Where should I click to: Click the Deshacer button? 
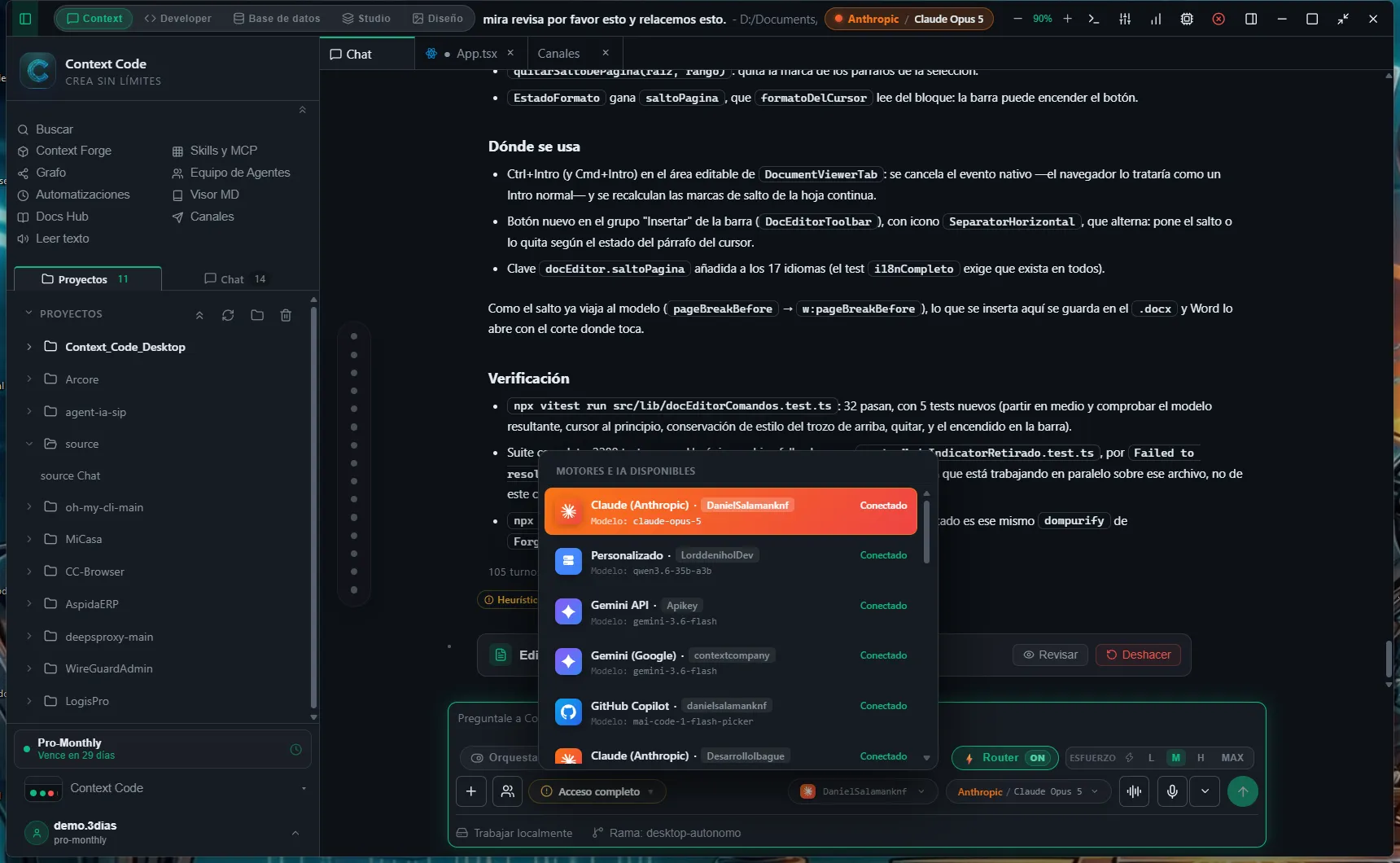click(1138, 655)
